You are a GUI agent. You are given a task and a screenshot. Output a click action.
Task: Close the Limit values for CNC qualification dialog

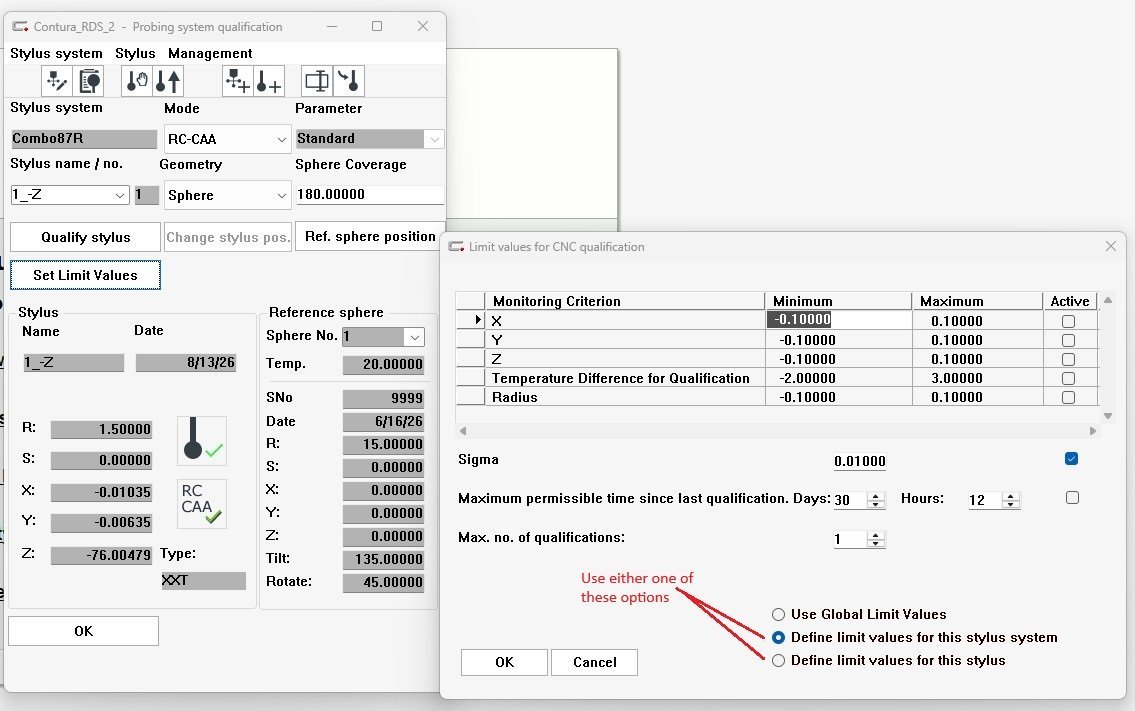[x=1111, y=246]
